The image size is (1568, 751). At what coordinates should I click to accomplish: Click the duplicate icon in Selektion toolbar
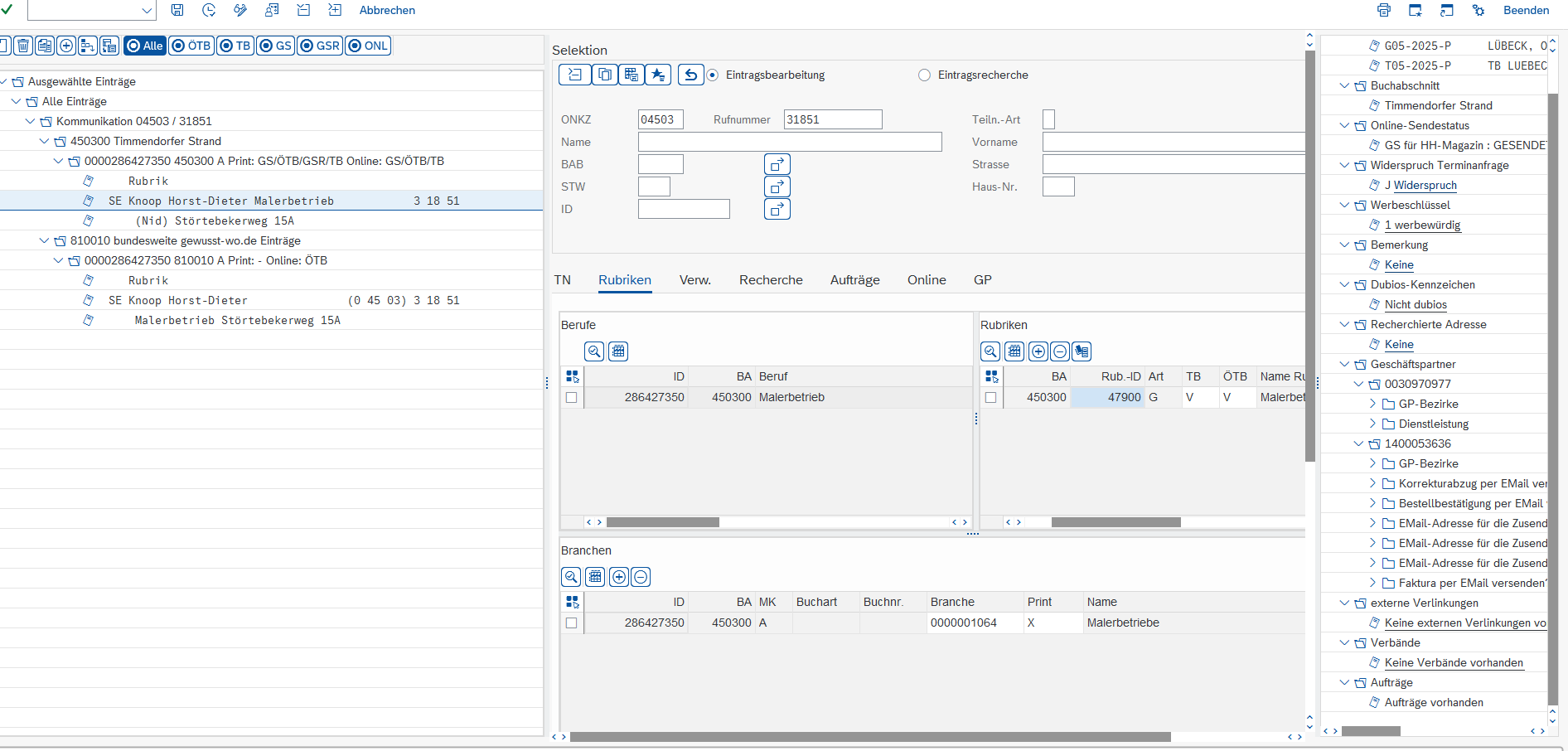[x=605, y=75]
